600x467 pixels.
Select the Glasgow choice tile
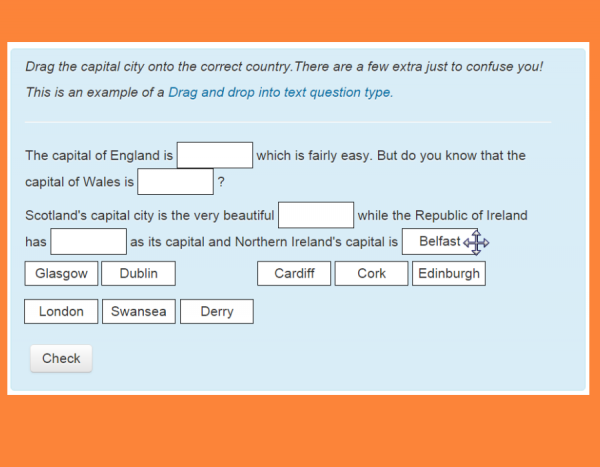click(61, 274)
